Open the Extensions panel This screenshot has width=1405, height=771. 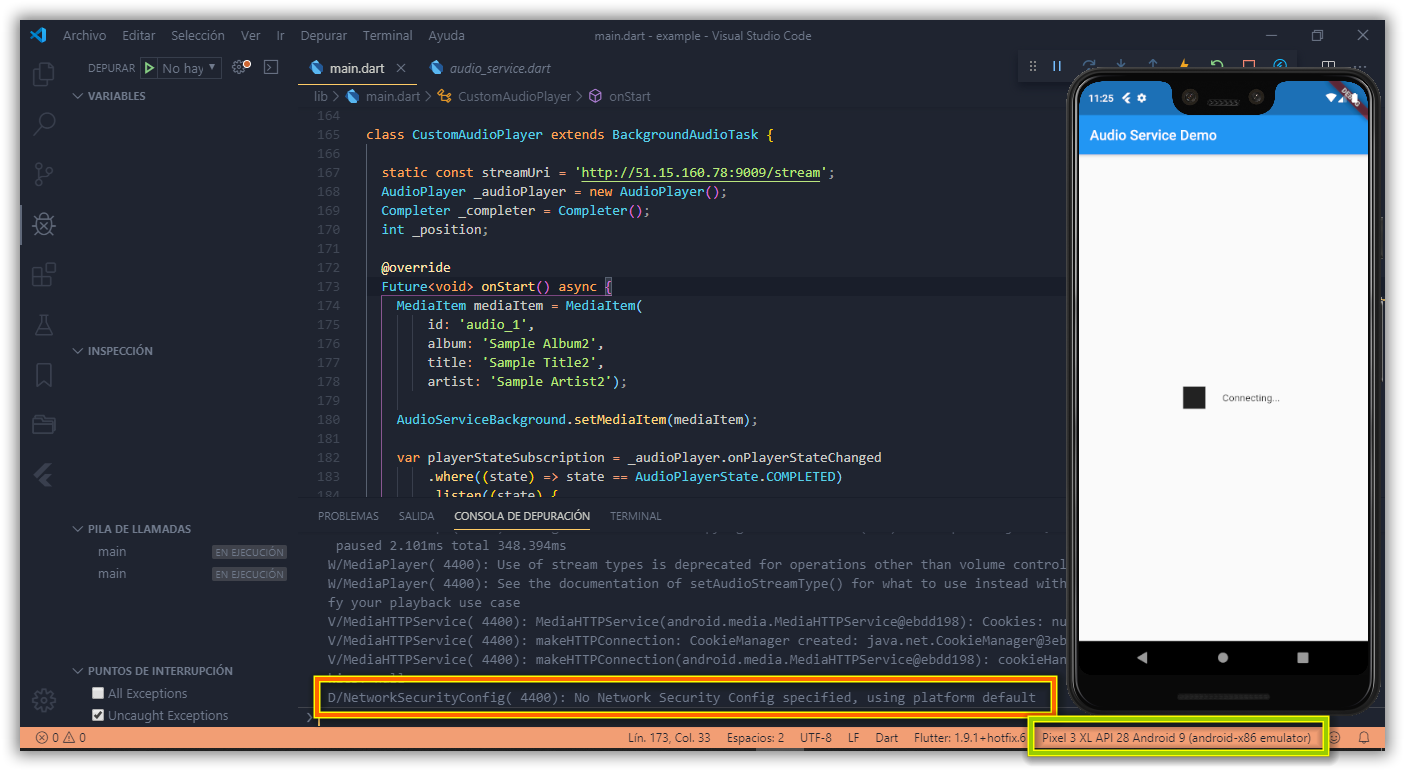(x=43, y=274)
